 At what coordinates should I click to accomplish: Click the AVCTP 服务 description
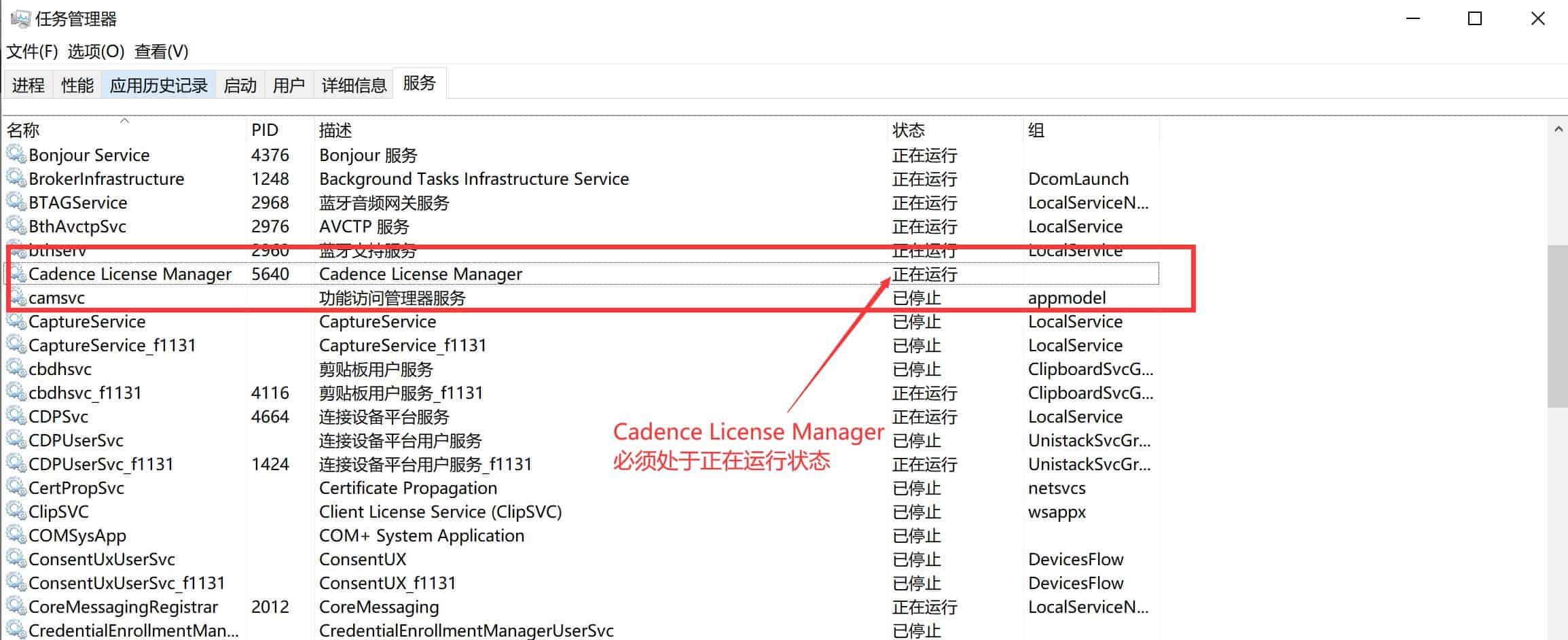click(x=365, y=226)
